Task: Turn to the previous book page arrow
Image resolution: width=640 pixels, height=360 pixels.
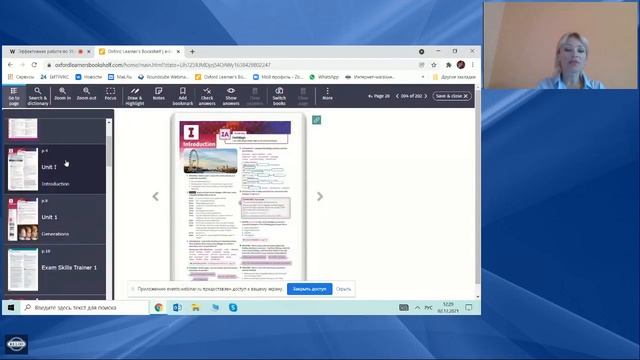Action: point(156,197)
